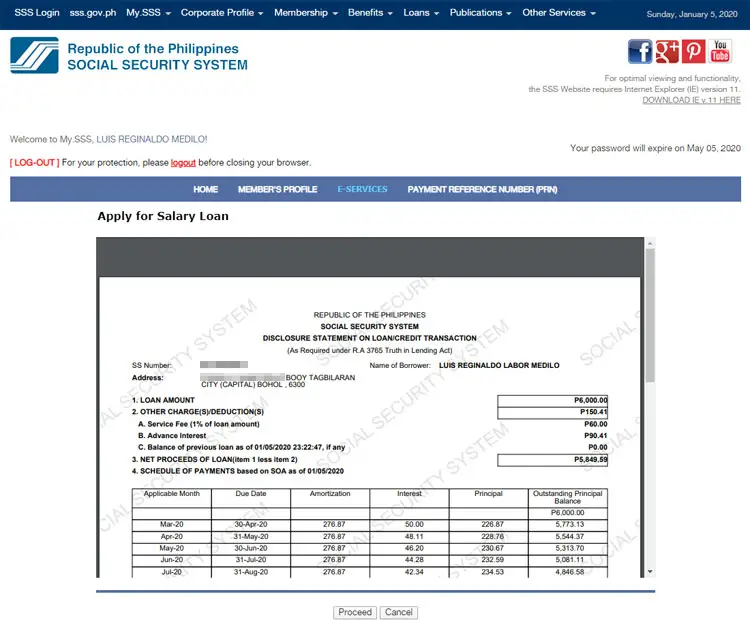
Task: Click the 30-Apr-20 due date cell
Action: pos(251,525)
